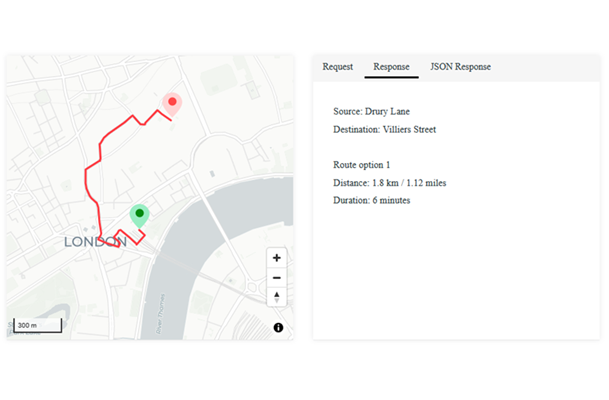The height and width of the screenshot is (400, 609).
Task: Click the Duration: 6 minutes line
Action: (x=371, y=200)
